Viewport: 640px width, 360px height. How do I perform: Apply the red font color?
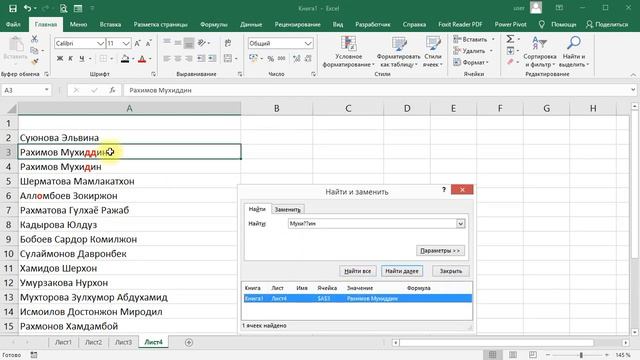(142, 59)
